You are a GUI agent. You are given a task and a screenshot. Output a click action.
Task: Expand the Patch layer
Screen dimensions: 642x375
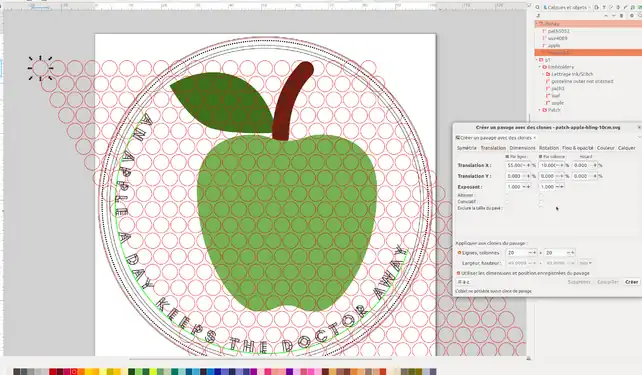click(540, 110)
